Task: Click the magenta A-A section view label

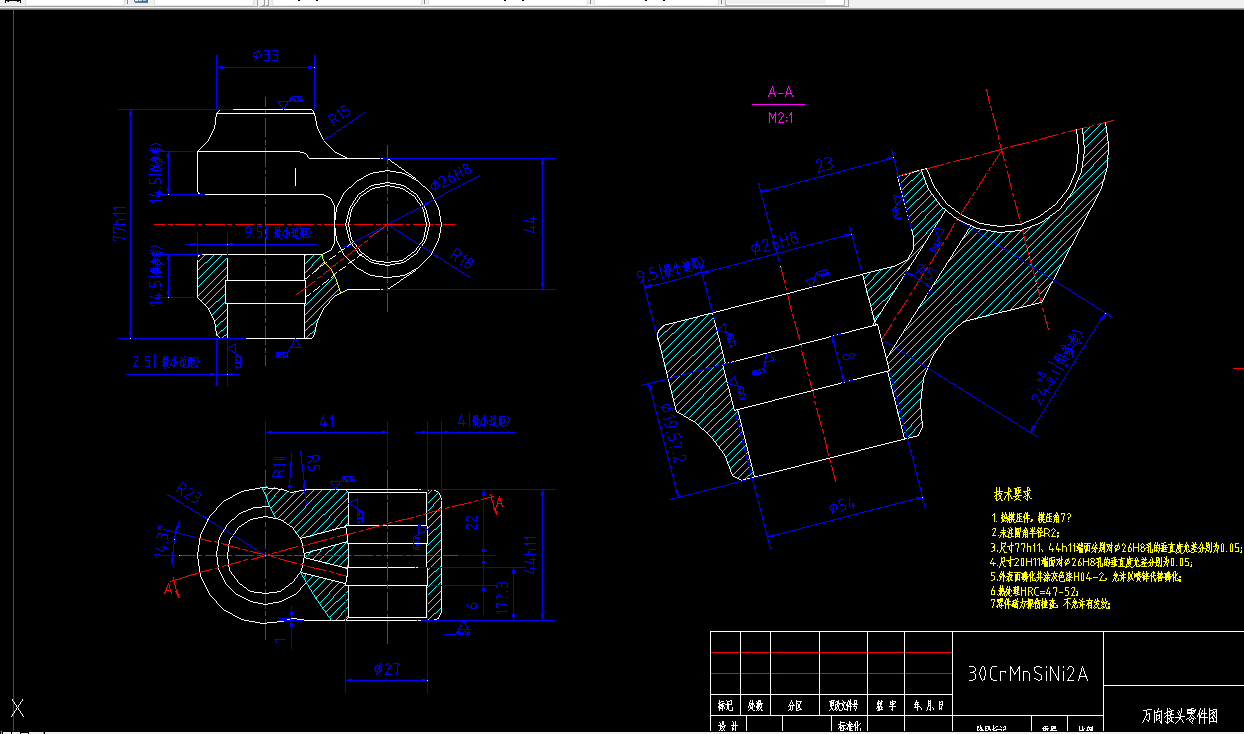Action: point(780,93)
